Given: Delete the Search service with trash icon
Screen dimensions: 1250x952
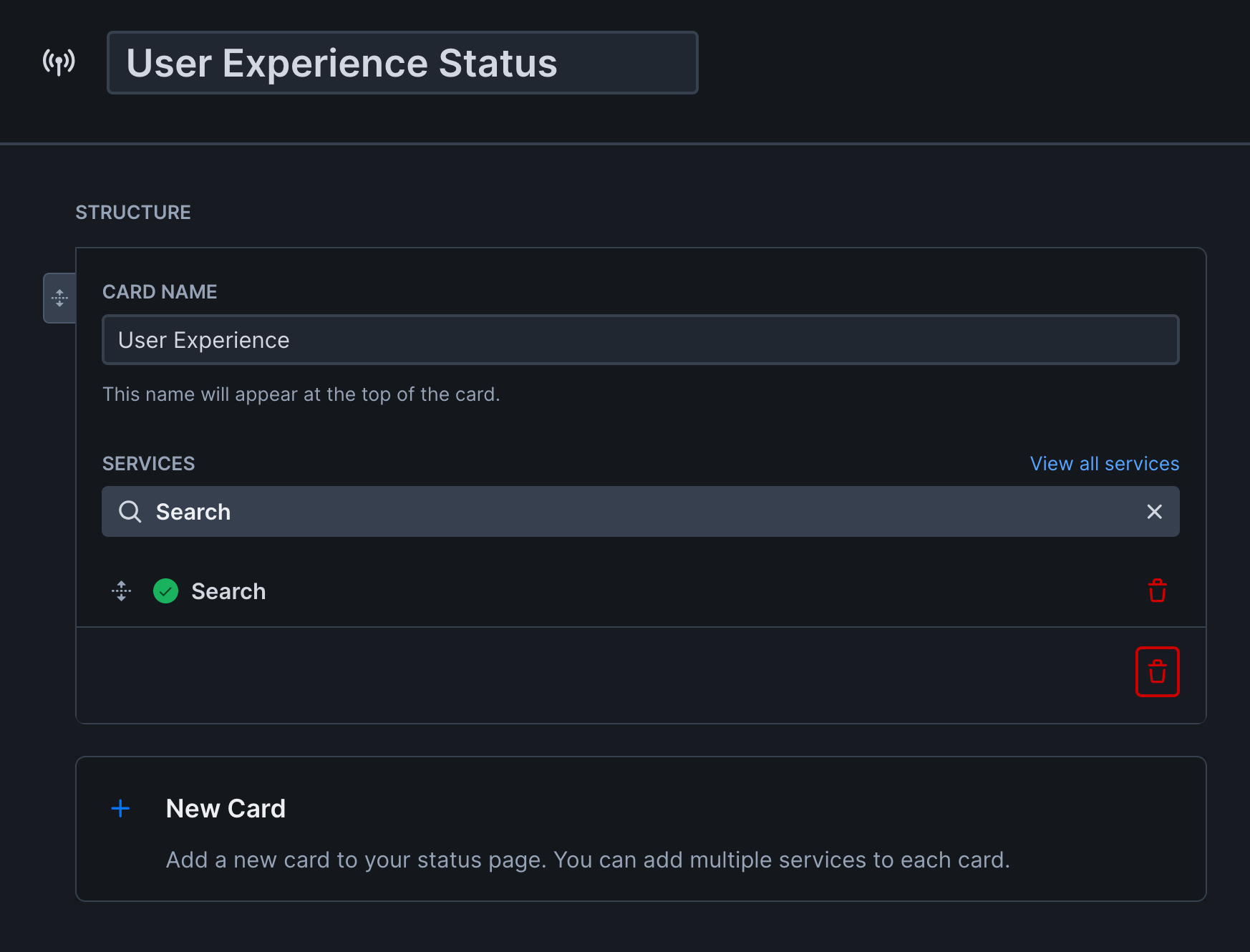Looking at the screenshot, I should pyautogui.click(x=1158, y=591).
